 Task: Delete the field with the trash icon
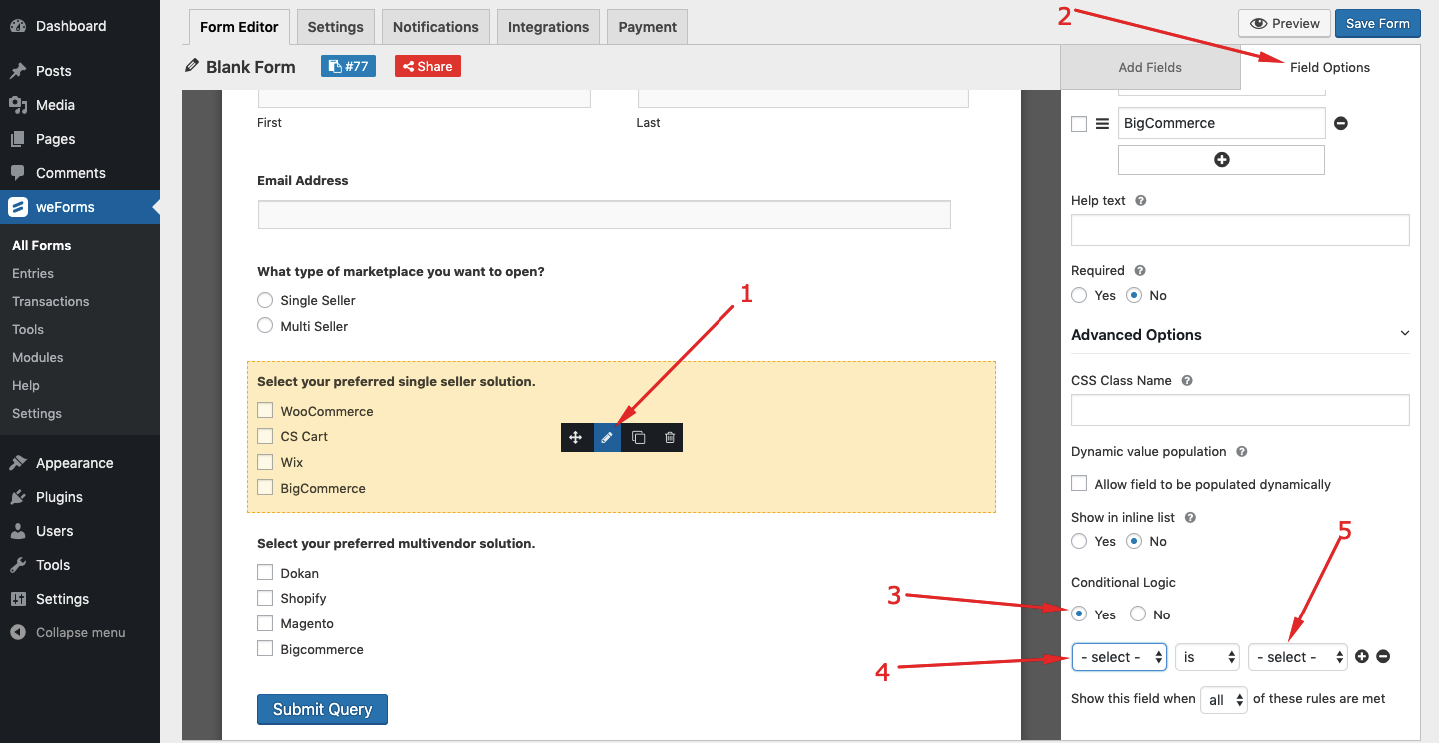pyautogui.click(x=669, y=437)
